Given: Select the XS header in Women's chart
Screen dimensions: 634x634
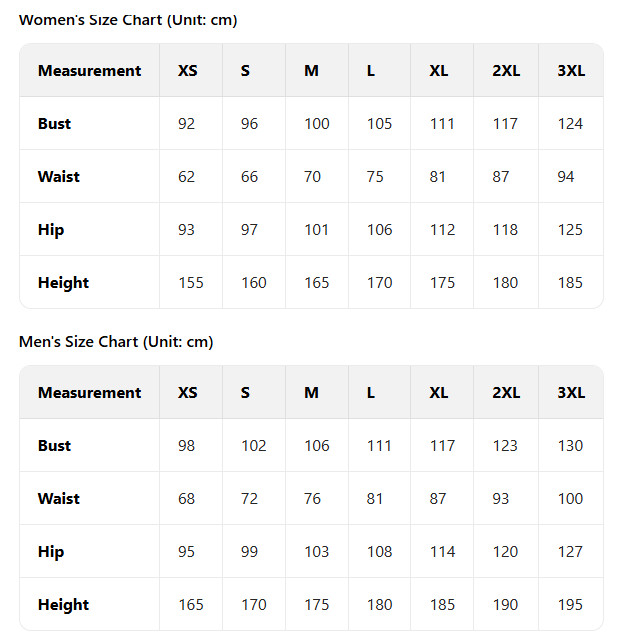Looking at the screenshot, I should (188, 71).
